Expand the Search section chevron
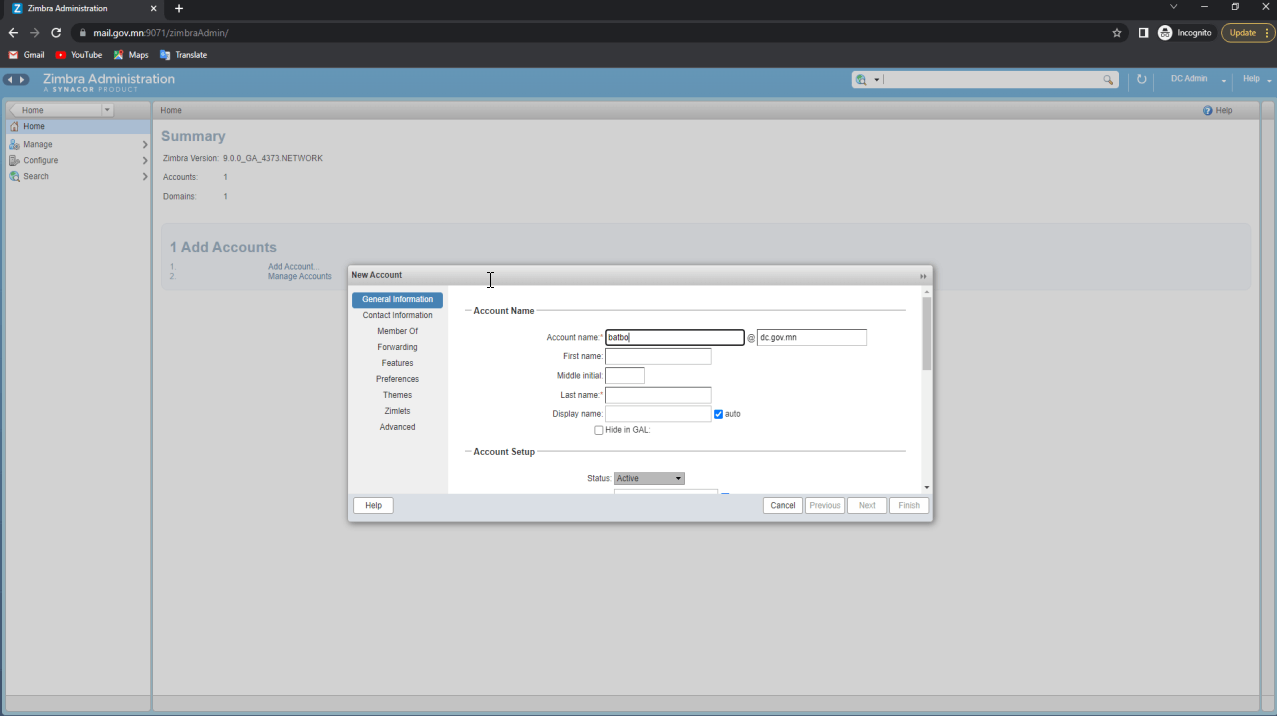The width and height of the screenshot is (1277, 716). pyautogui.click(x=145, y=177)
